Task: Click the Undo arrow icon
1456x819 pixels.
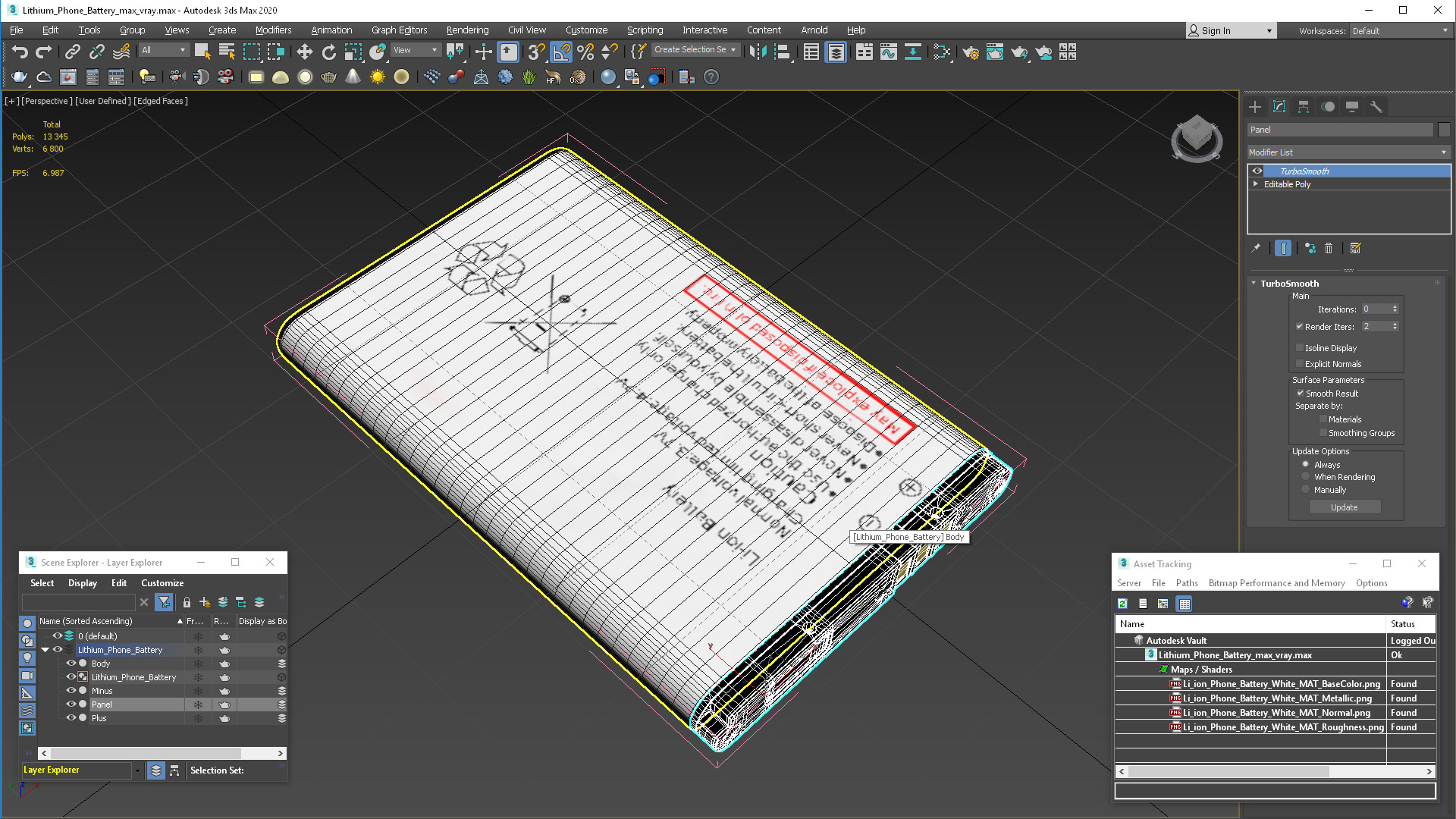Action: (20, 52)
